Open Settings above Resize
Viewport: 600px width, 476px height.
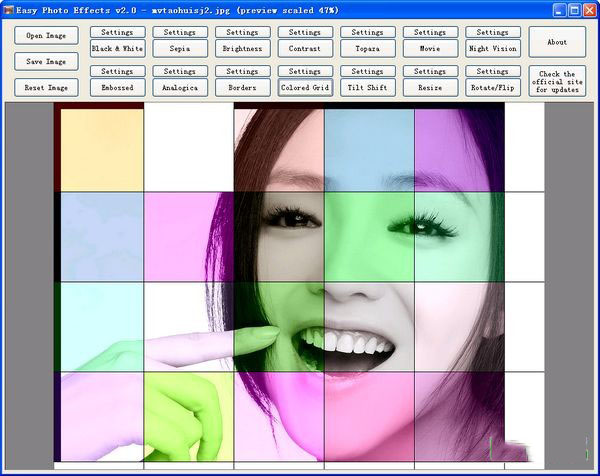430,71
